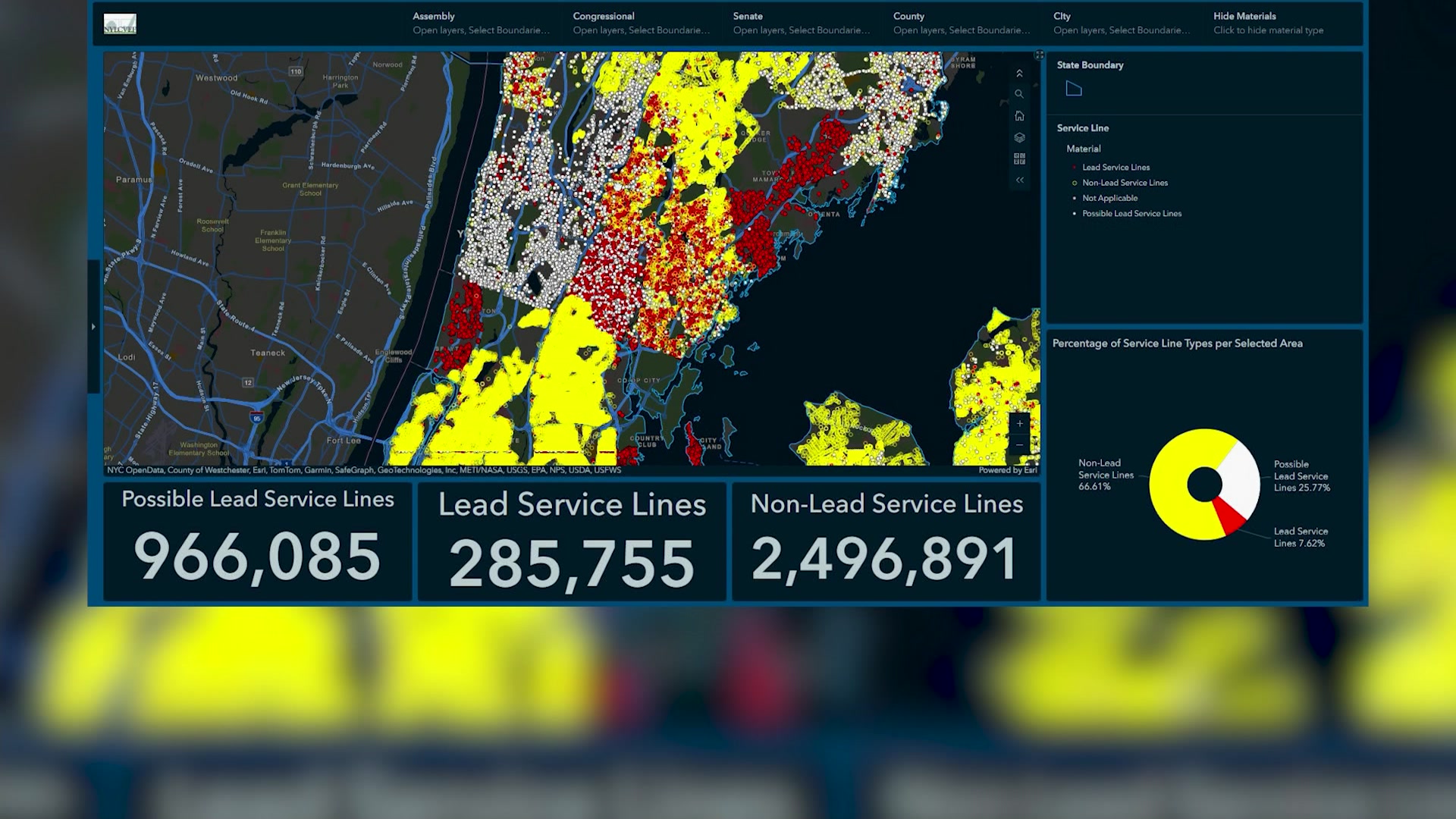Click the map search magnifier icon
This screenshot has height=819, width=1456.
pos(1019,95)
